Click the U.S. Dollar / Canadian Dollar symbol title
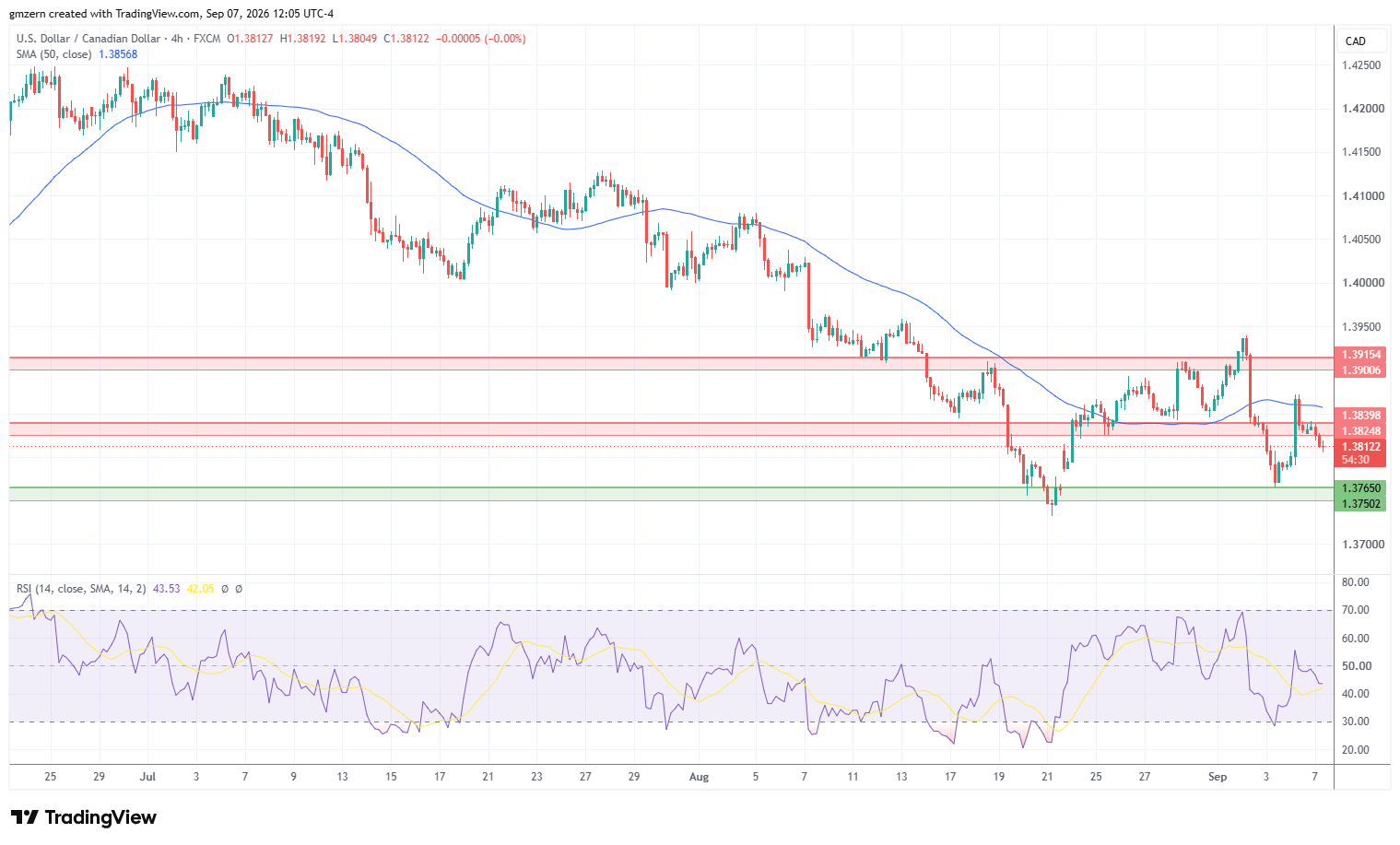1400x845 pixels. tap(88, 39)
